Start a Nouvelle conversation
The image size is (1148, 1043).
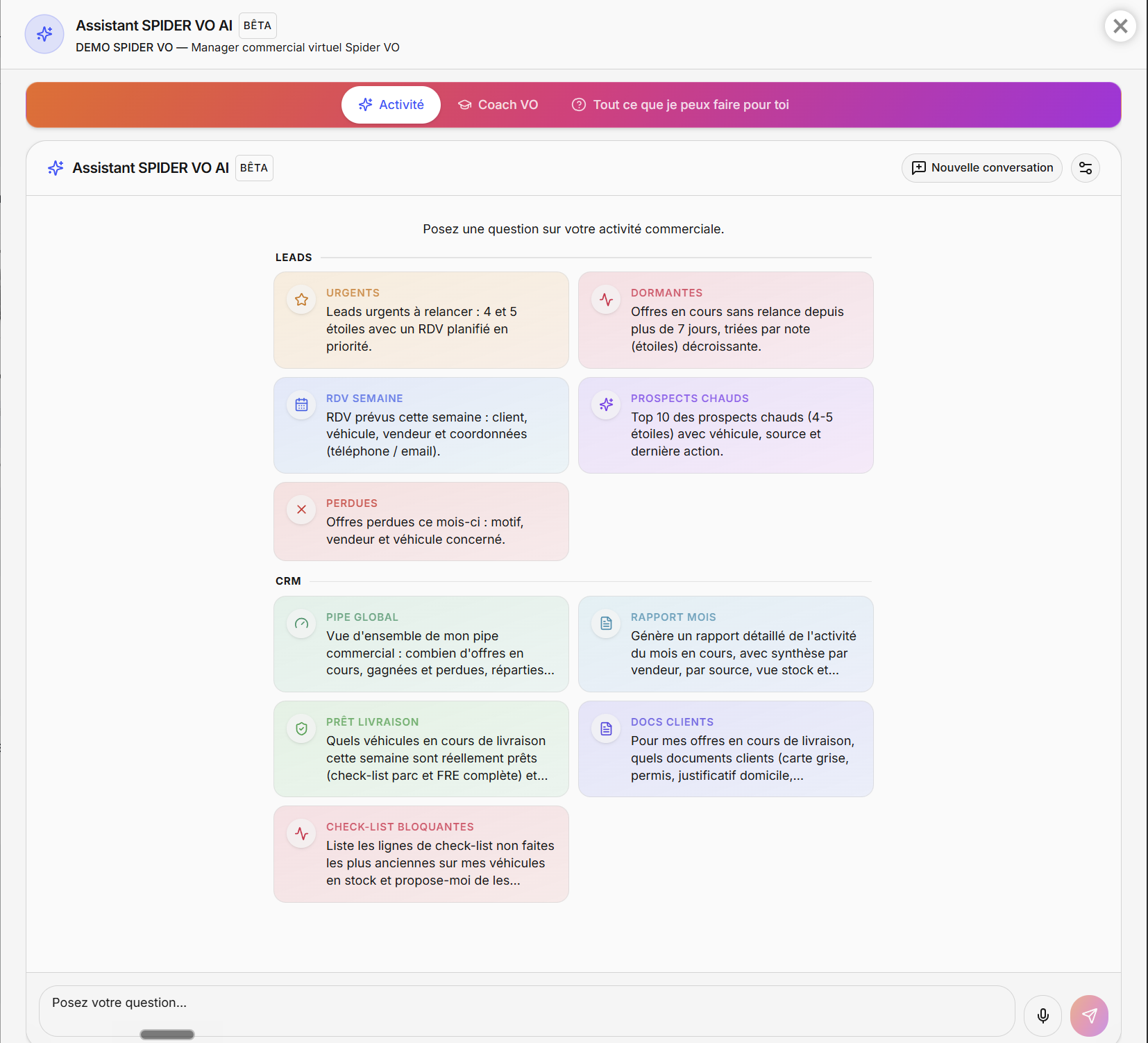(x=981, y=168)
